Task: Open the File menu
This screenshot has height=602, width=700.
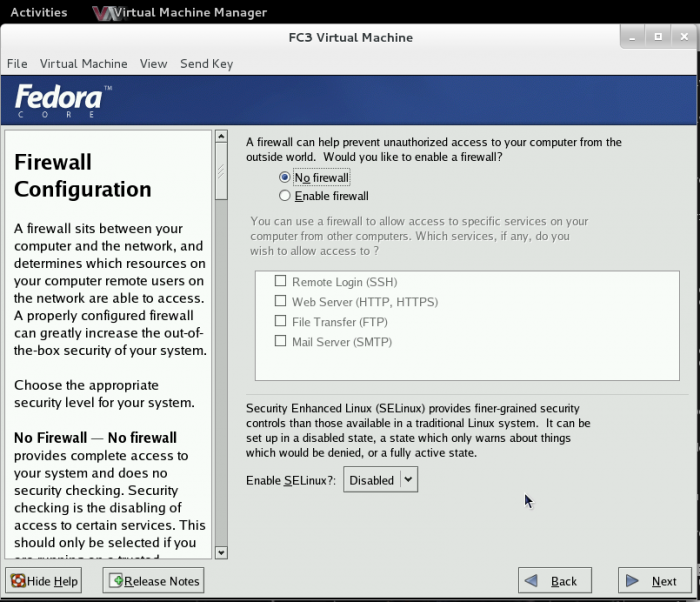Action: click(17, 64)
